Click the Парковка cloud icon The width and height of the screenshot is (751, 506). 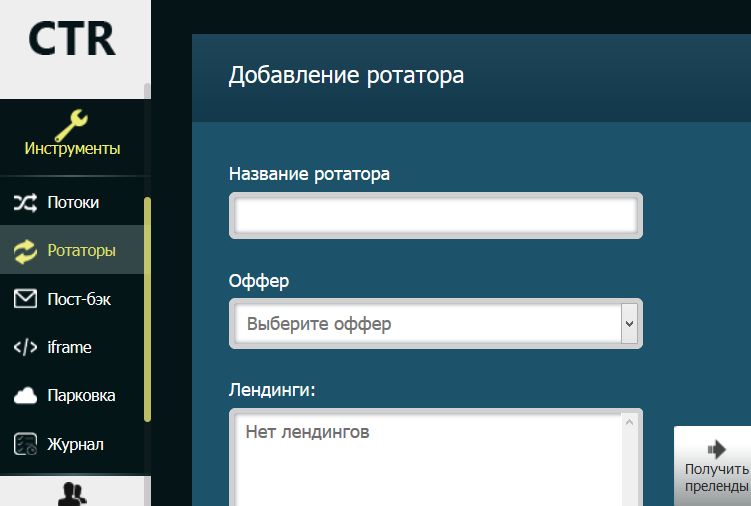click(x=25, y=396)
